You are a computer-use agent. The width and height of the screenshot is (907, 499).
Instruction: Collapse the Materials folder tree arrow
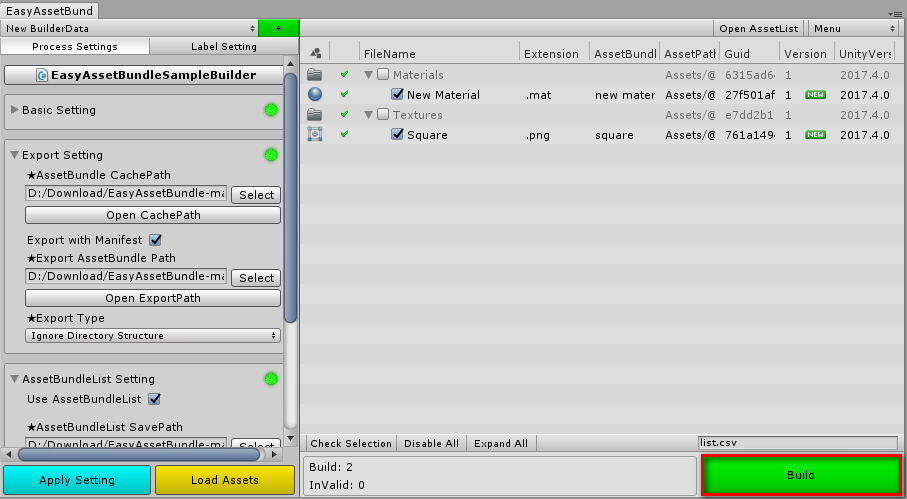(368, 75)
